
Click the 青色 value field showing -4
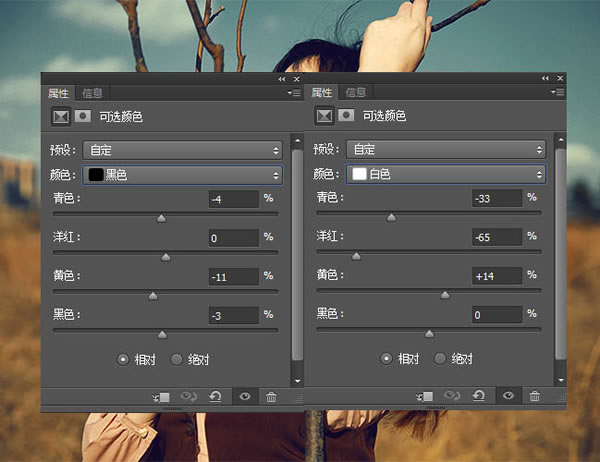(232, 199)
